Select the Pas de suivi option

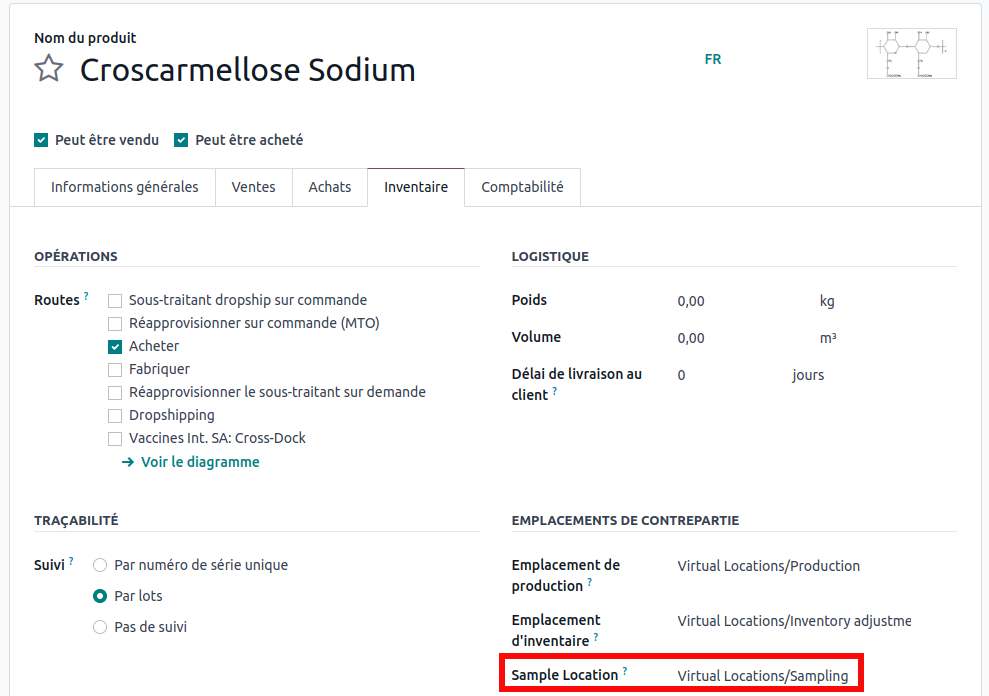pos(100,628)
